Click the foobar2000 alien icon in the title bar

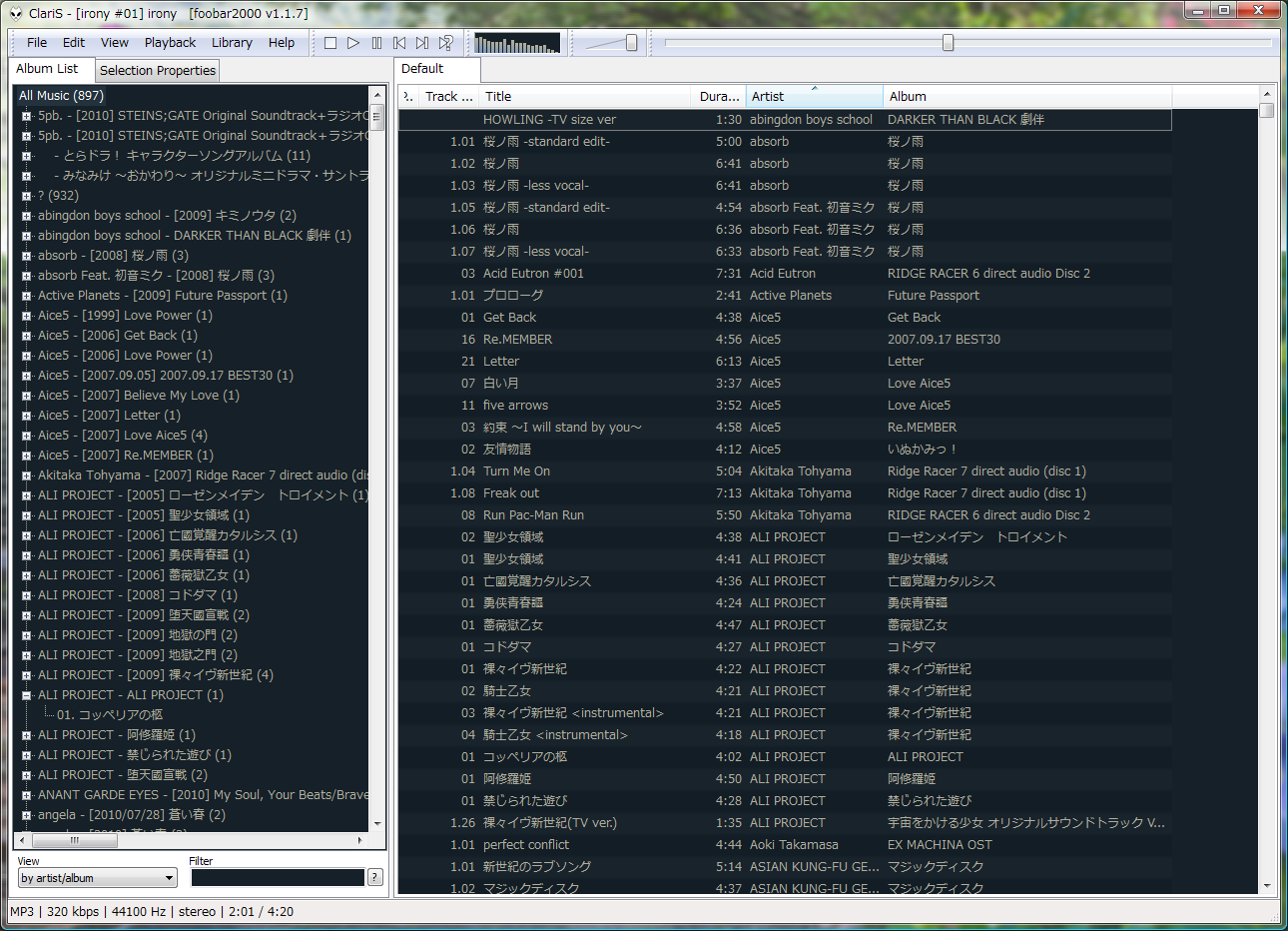click(16, 13)
